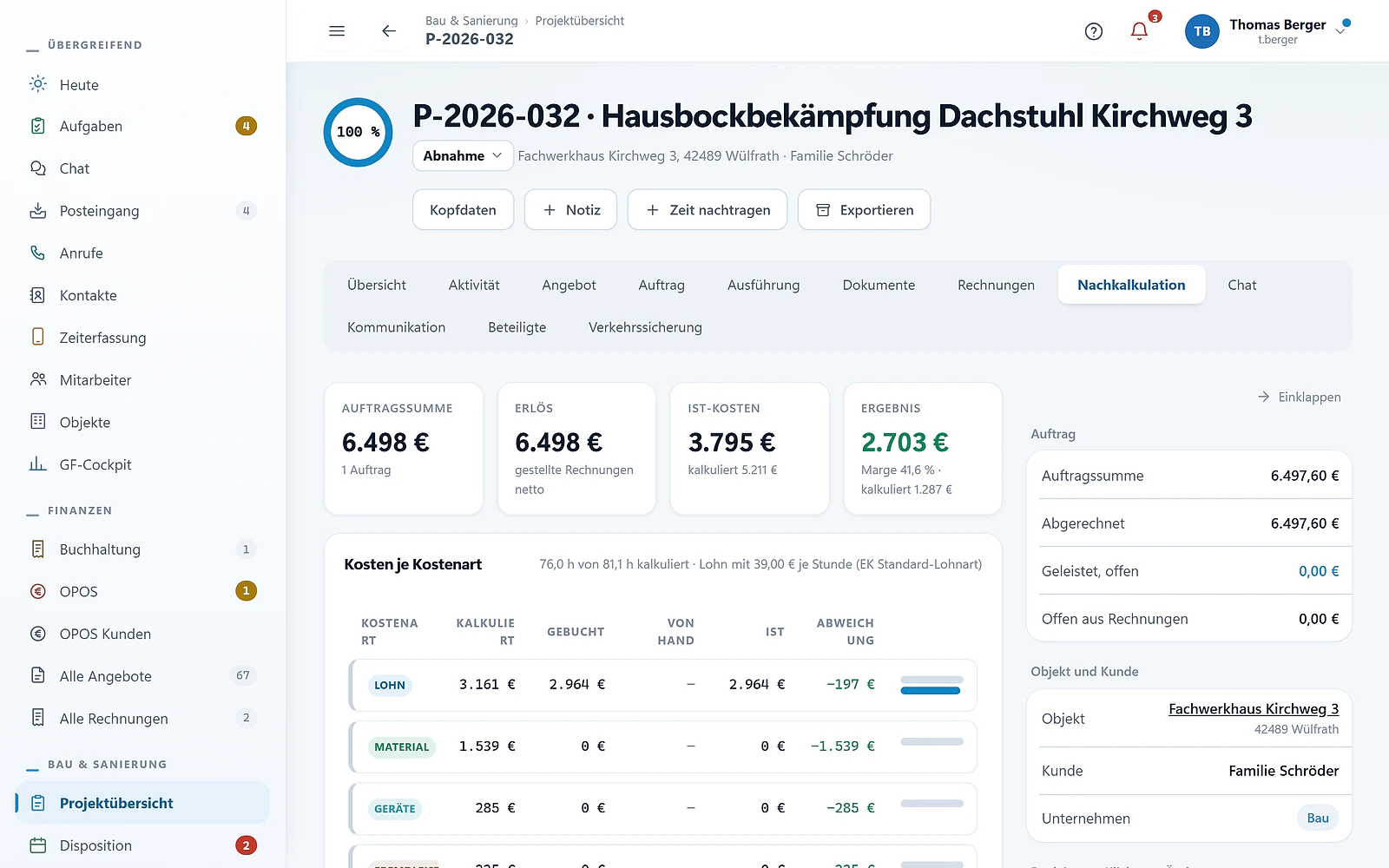Click the Projektübersicht breadcrumb

(580, 21)
